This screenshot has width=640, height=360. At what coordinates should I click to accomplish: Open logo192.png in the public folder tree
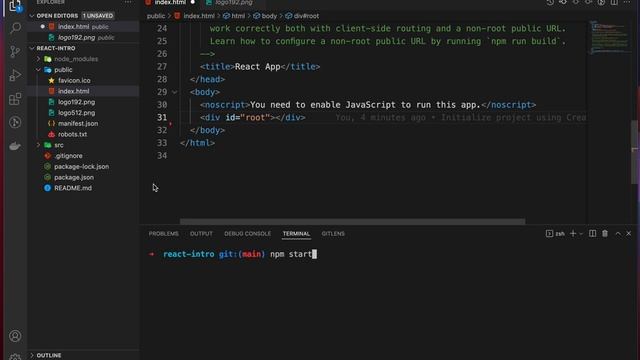tap(76, 102)
